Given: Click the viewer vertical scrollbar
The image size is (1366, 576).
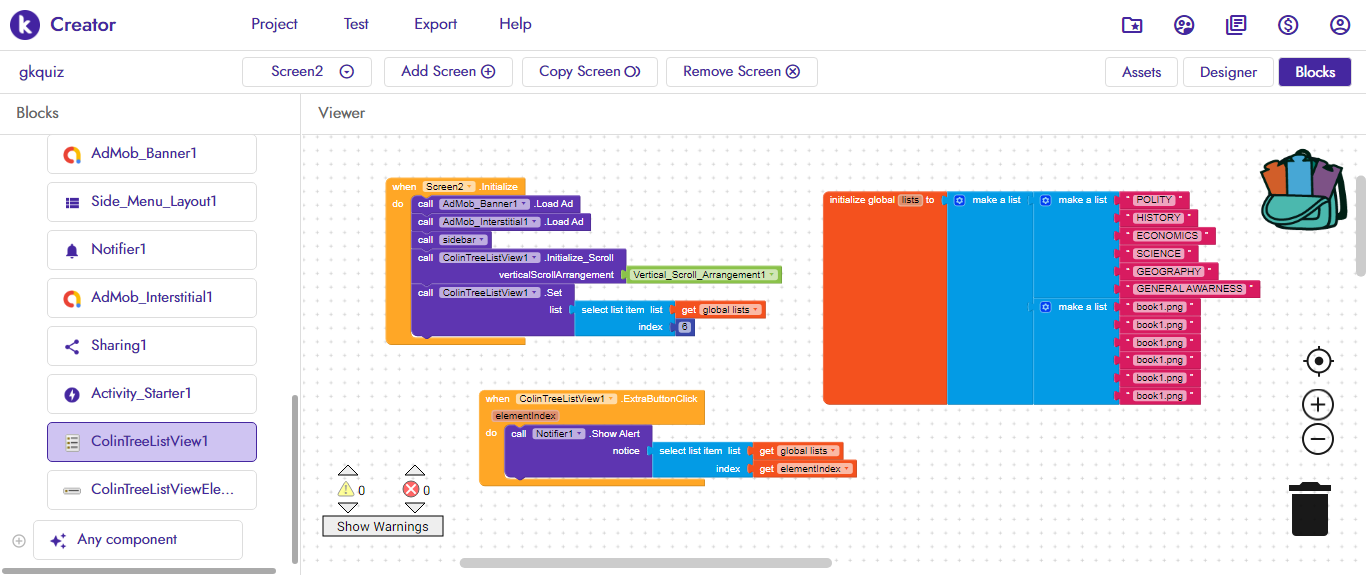Looking at the screenshot, I should [x=1360, y=225].
